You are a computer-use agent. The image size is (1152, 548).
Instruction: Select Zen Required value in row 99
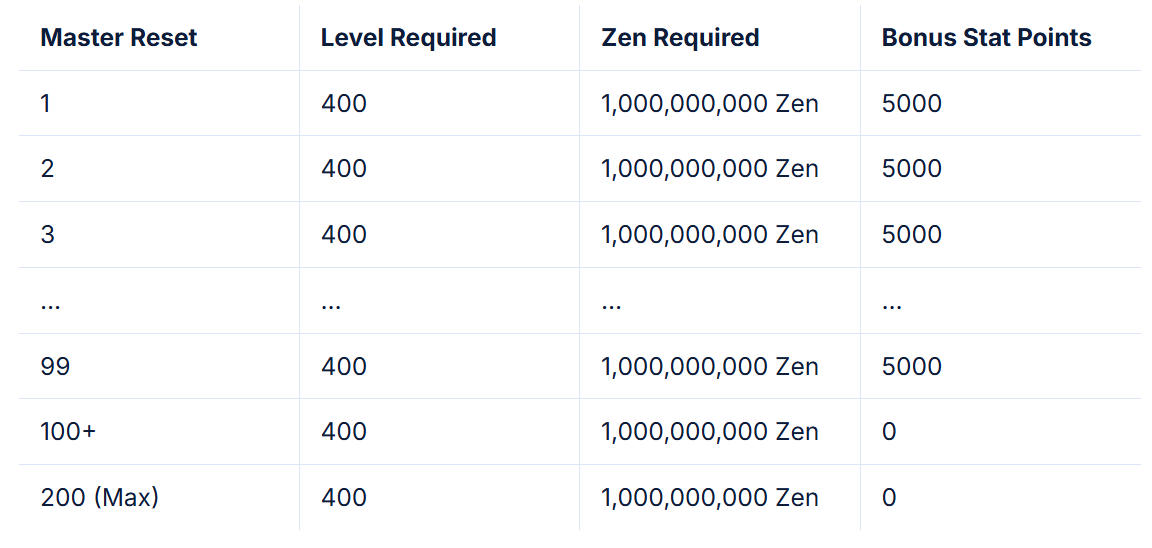click(709, 366)
